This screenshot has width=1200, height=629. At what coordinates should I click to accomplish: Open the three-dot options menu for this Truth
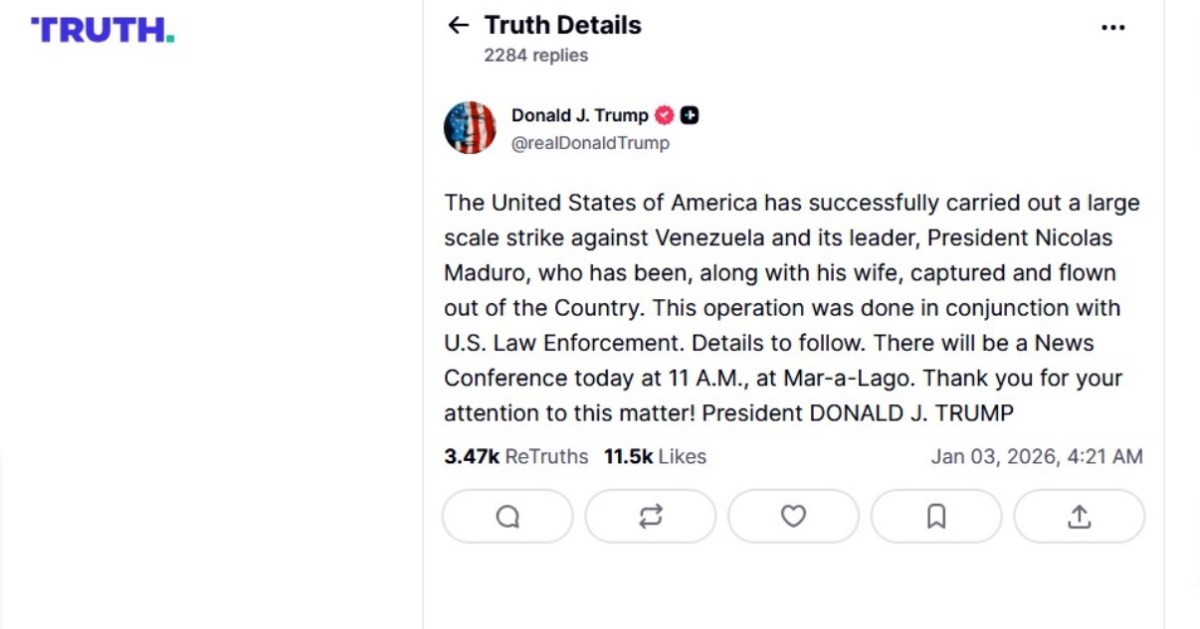1113,27
